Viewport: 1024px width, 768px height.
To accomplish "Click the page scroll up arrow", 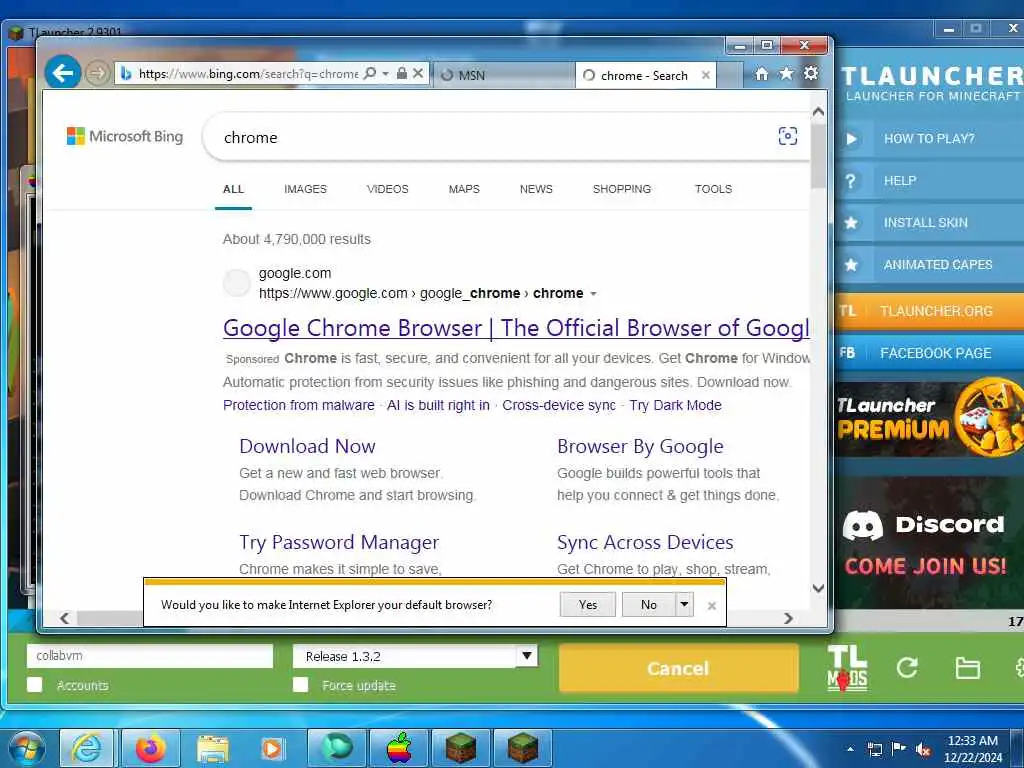I will tap(818, 112).
